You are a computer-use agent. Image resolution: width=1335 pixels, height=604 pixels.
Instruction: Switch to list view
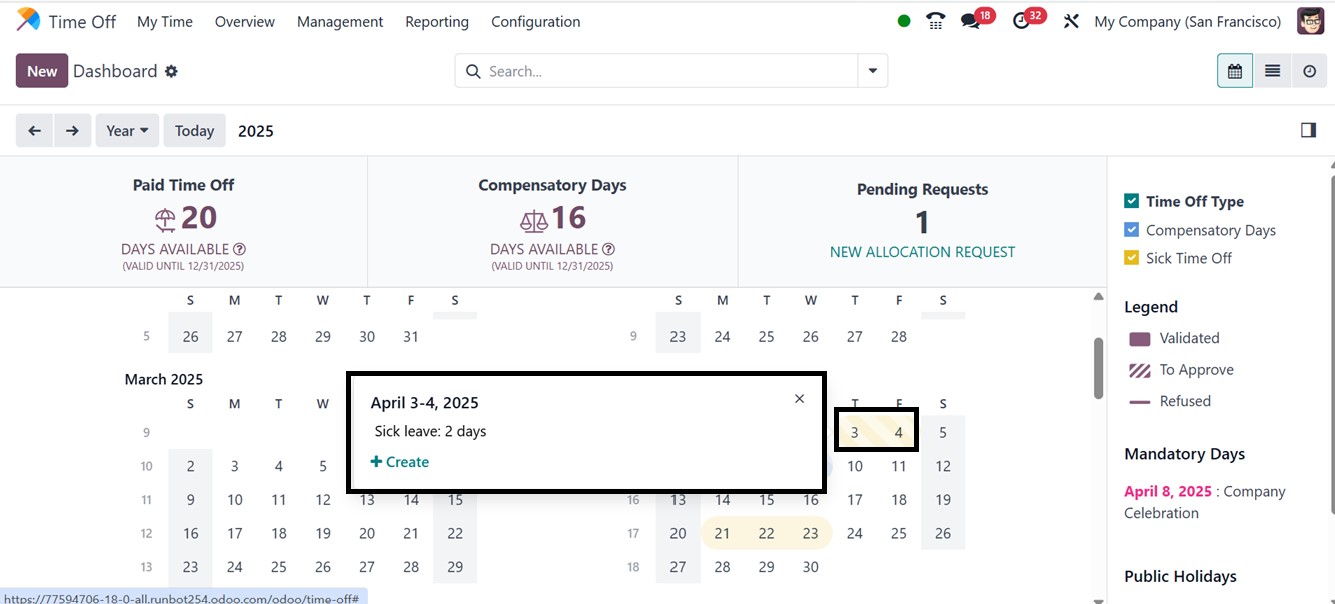(1272, 71)
